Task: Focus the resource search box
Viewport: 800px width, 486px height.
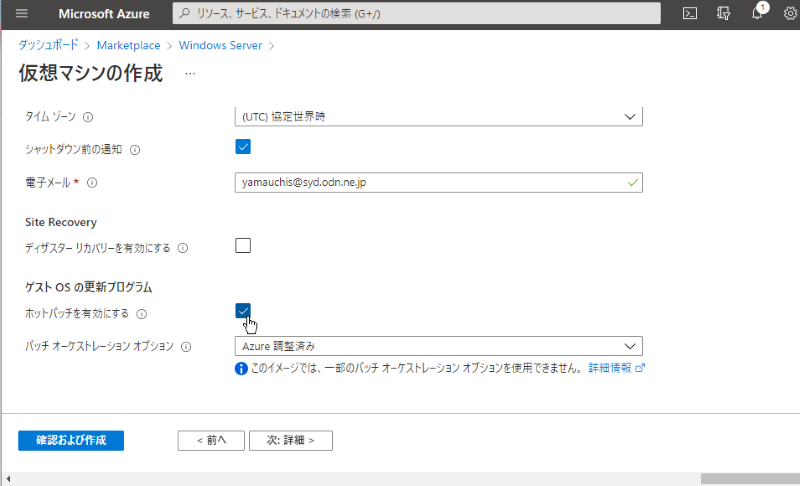Action: pyautogui.click(x=416, y=13)
